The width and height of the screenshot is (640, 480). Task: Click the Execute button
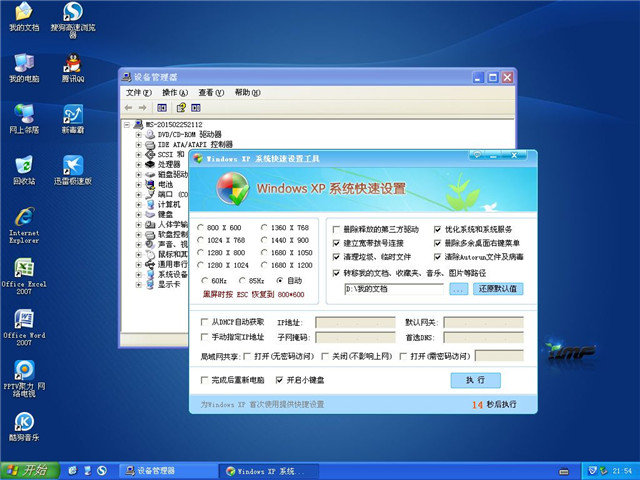tap(476, 380)
